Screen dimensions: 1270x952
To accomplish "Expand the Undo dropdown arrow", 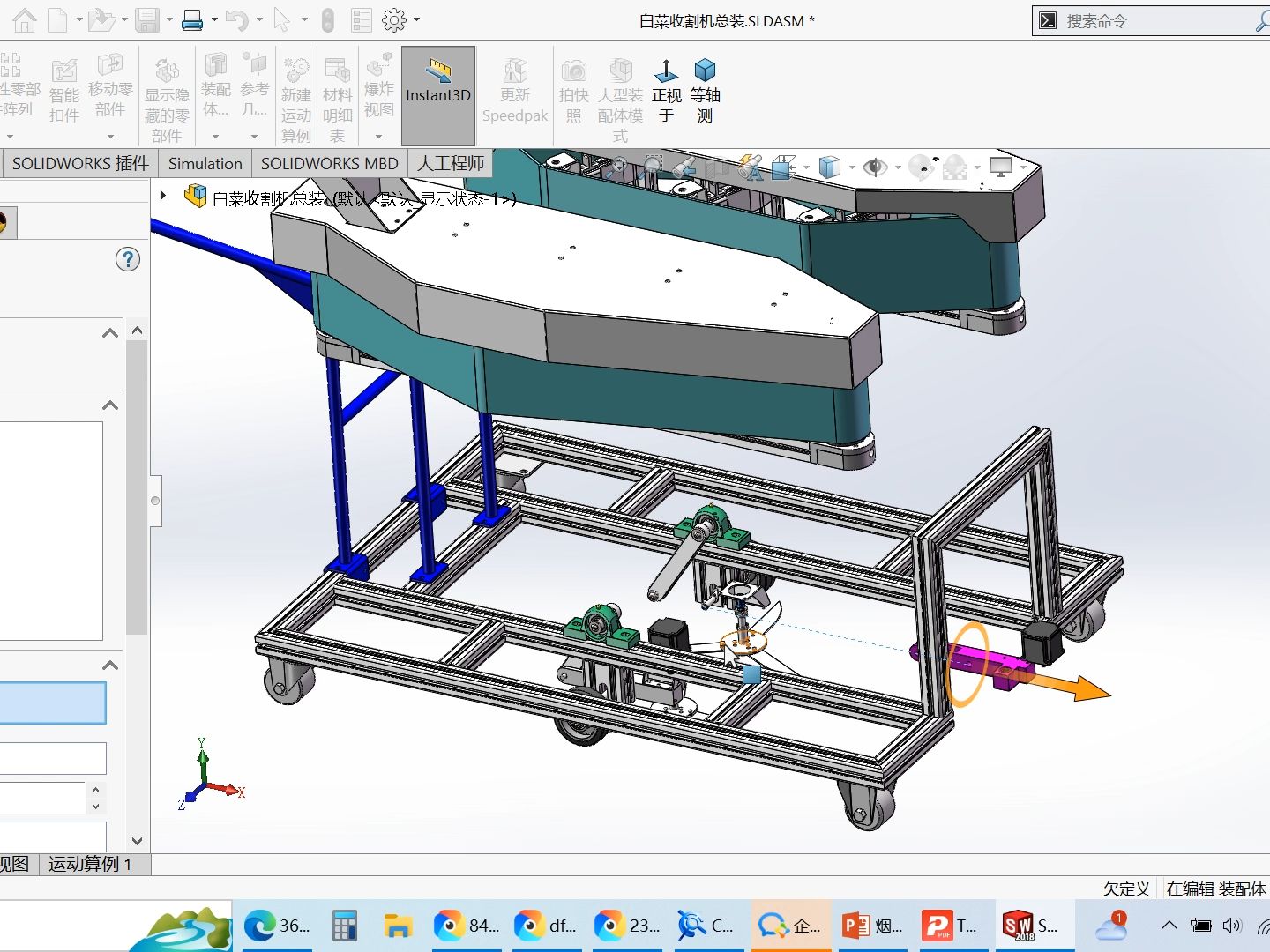I will [259, 20].
